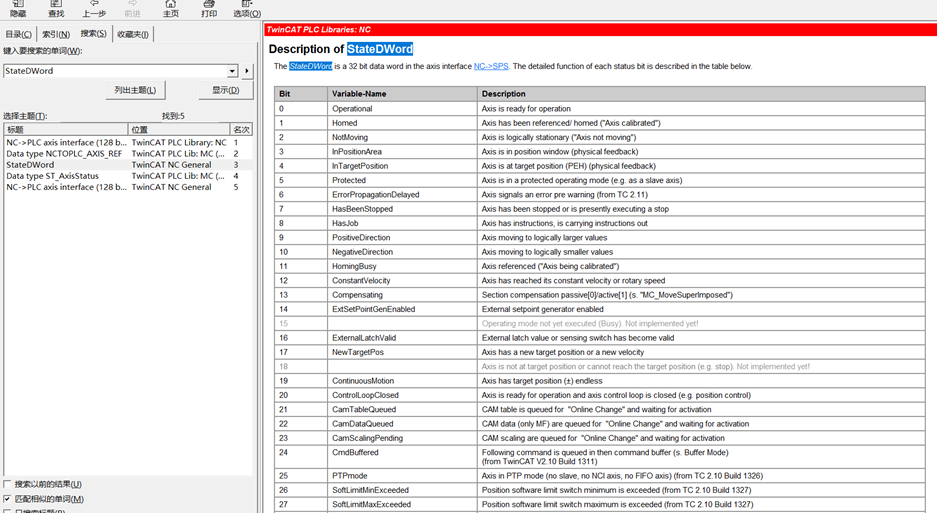Click the italic StateDWord link in description
The image size is (937, 513).
click(310, 66)
